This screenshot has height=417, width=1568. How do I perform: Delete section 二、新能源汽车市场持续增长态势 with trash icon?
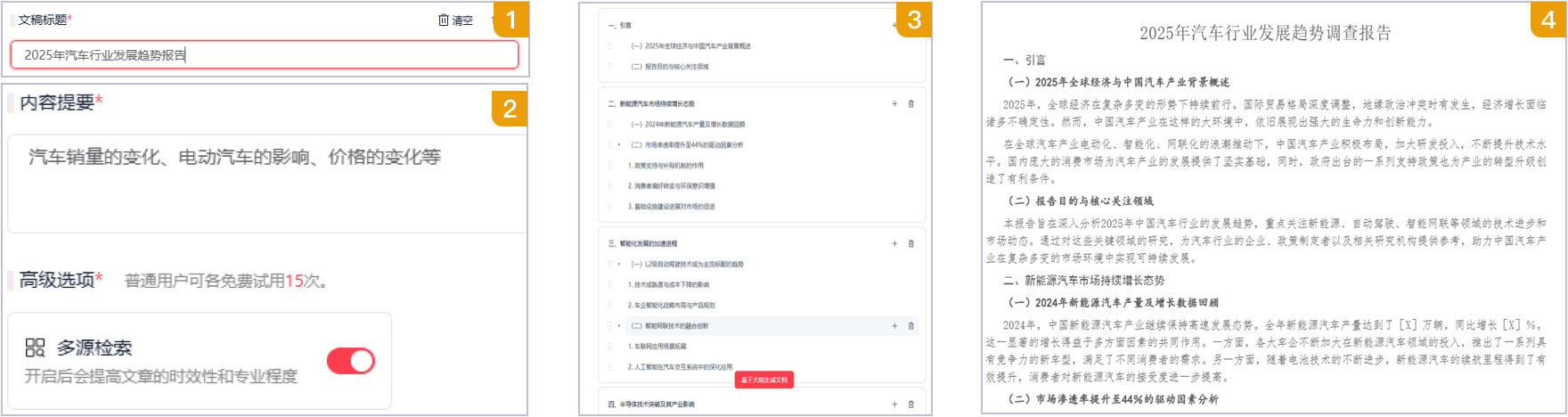[x=911, y=104]
